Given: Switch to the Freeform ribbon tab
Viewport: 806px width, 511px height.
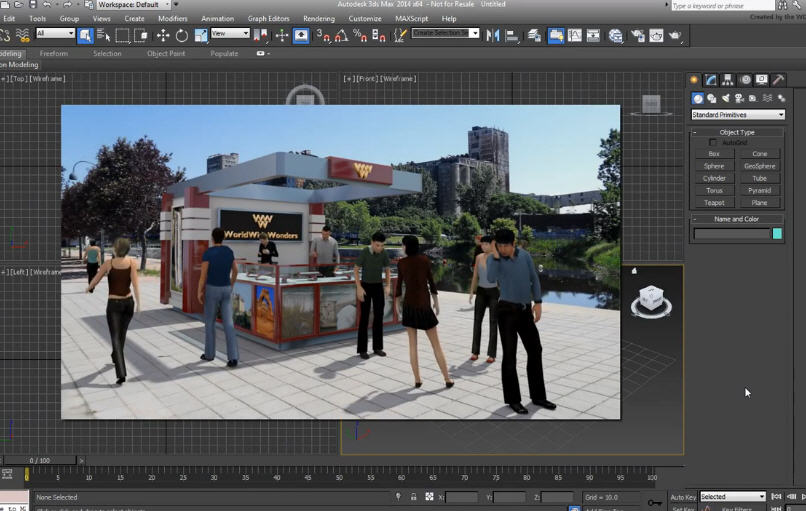Looking at the screenshot, I should click(54, 54).
